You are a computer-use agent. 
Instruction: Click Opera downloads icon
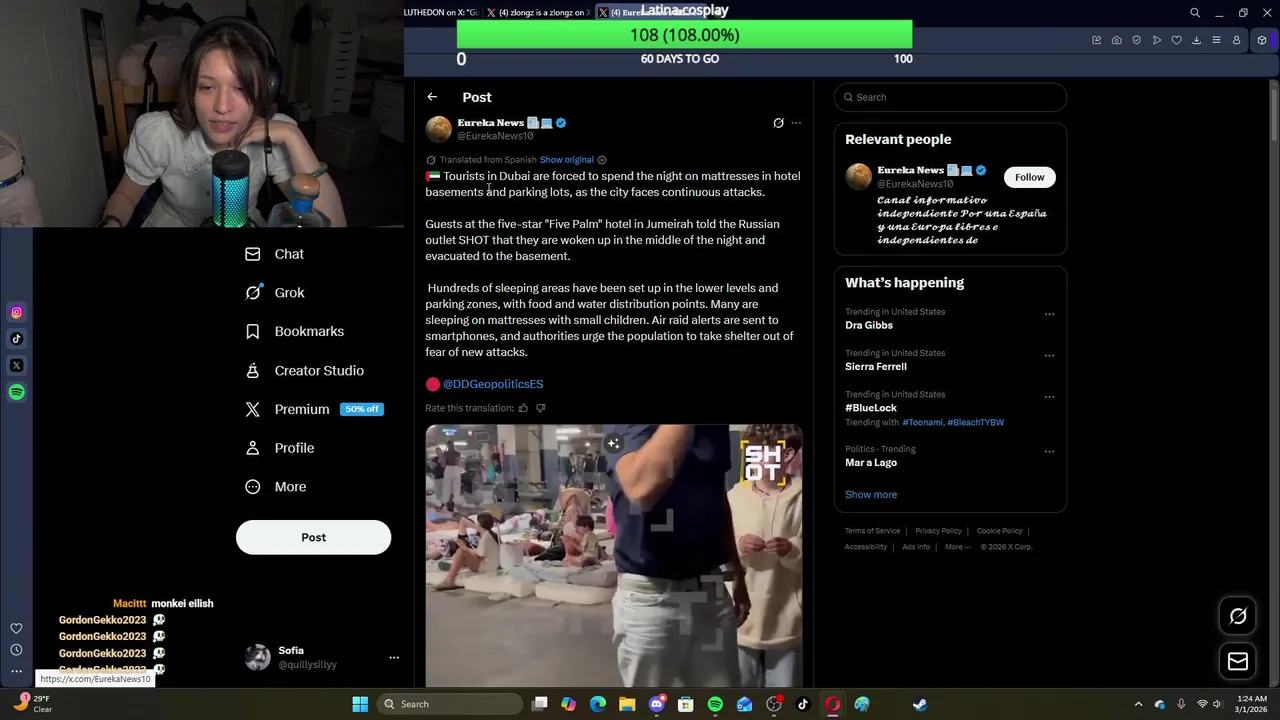tap(1196, 40)
